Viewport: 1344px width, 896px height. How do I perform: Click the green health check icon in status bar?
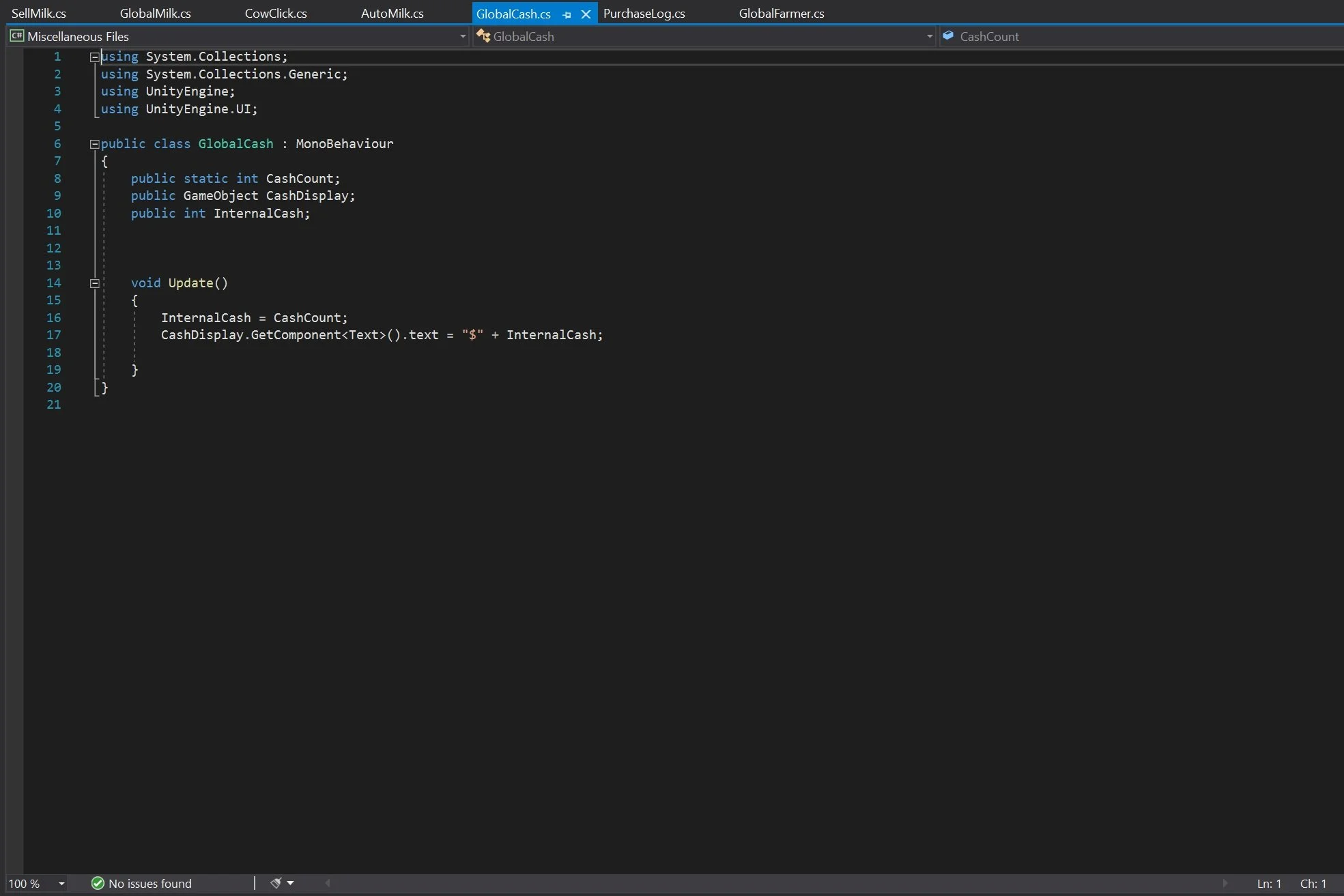[98, 883]
